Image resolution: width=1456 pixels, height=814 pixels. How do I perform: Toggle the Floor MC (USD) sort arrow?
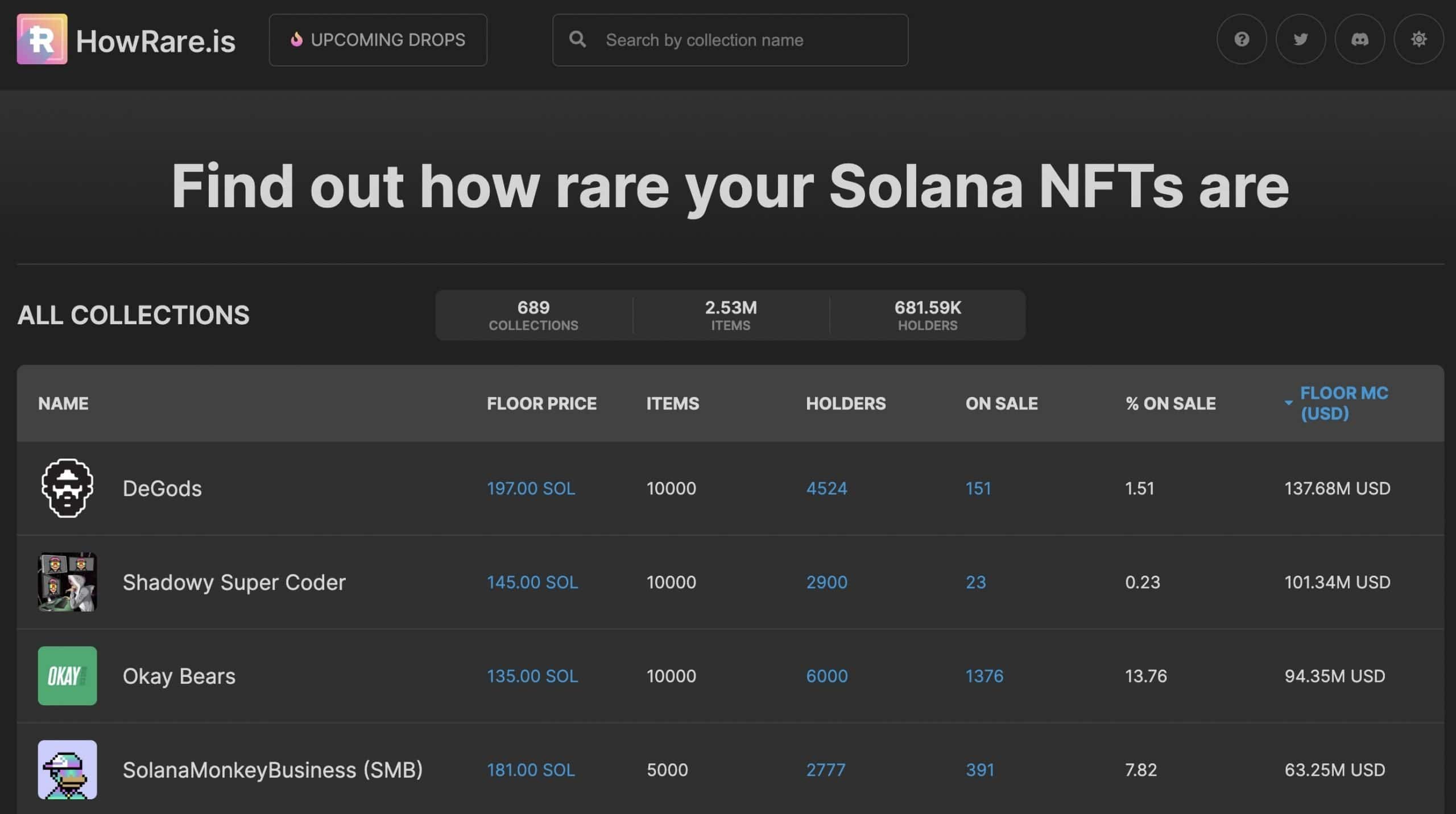click(1289, 403)
